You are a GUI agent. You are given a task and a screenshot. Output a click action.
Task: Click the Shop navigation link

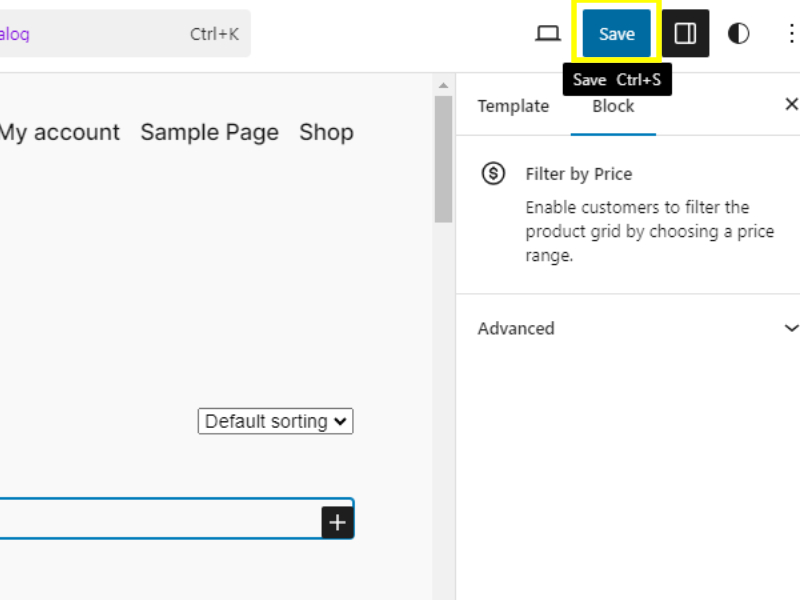pos(327,133)
